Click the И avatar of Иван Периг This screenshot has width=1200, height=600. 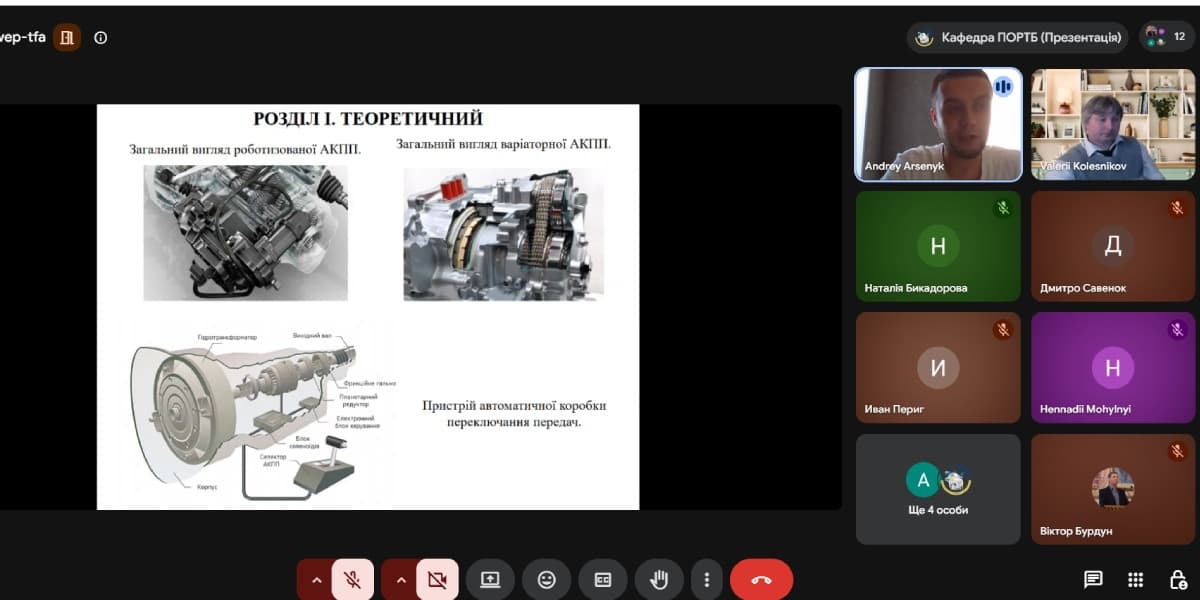pyautogui.click(x=938, y=367)
